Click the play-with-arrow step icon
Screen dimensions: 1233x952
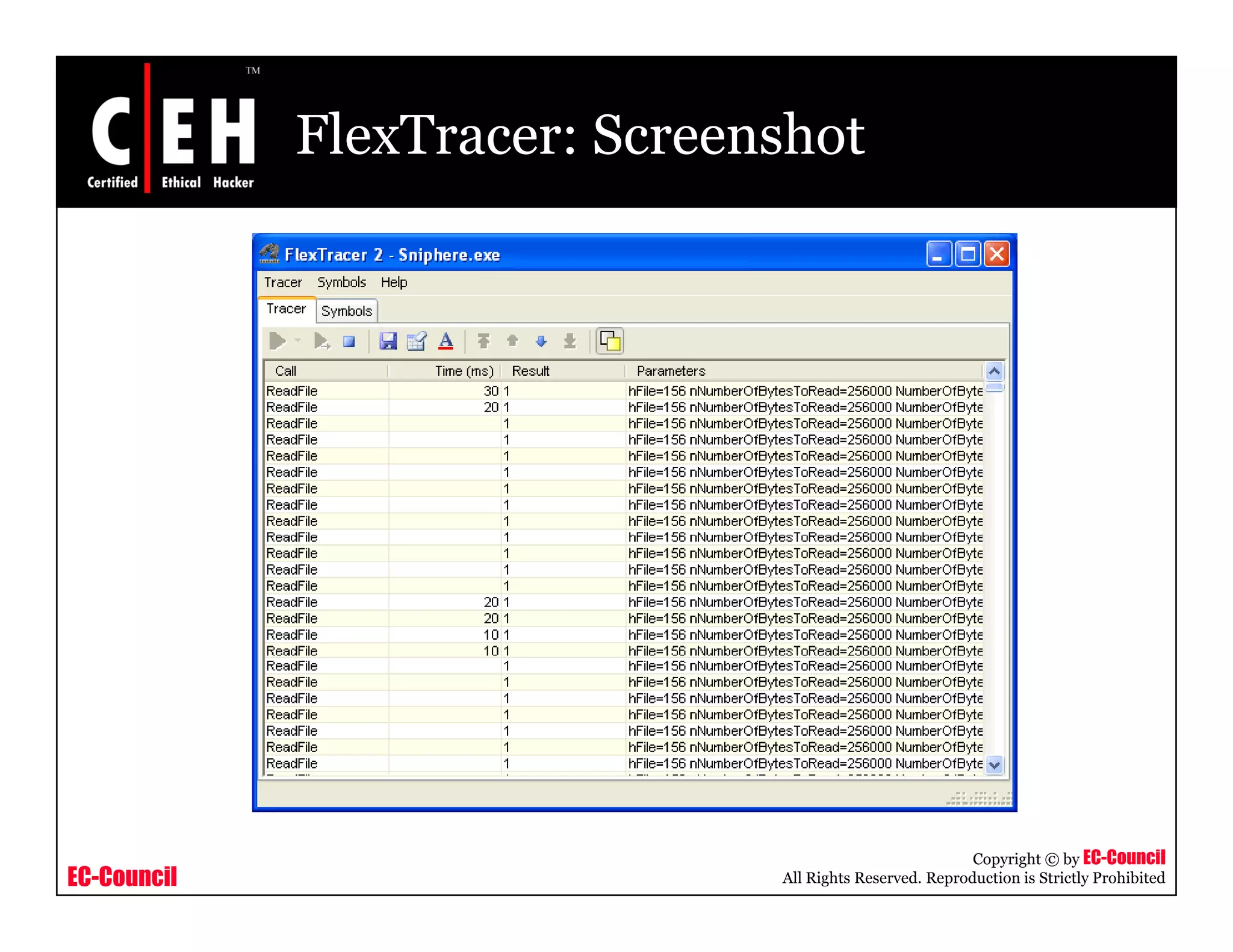point(321,342)
